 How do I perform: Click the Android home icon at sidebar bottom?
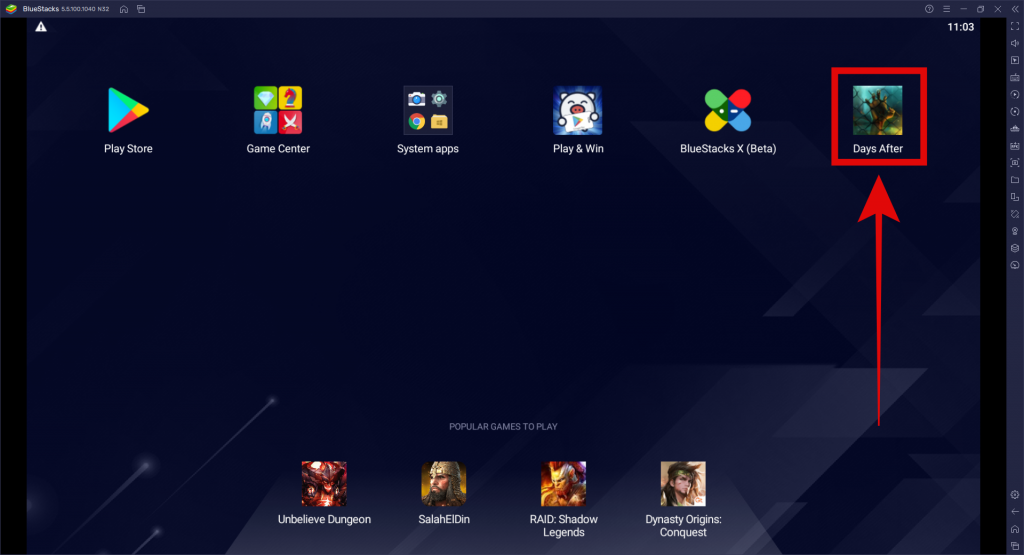pos(1015,529)
